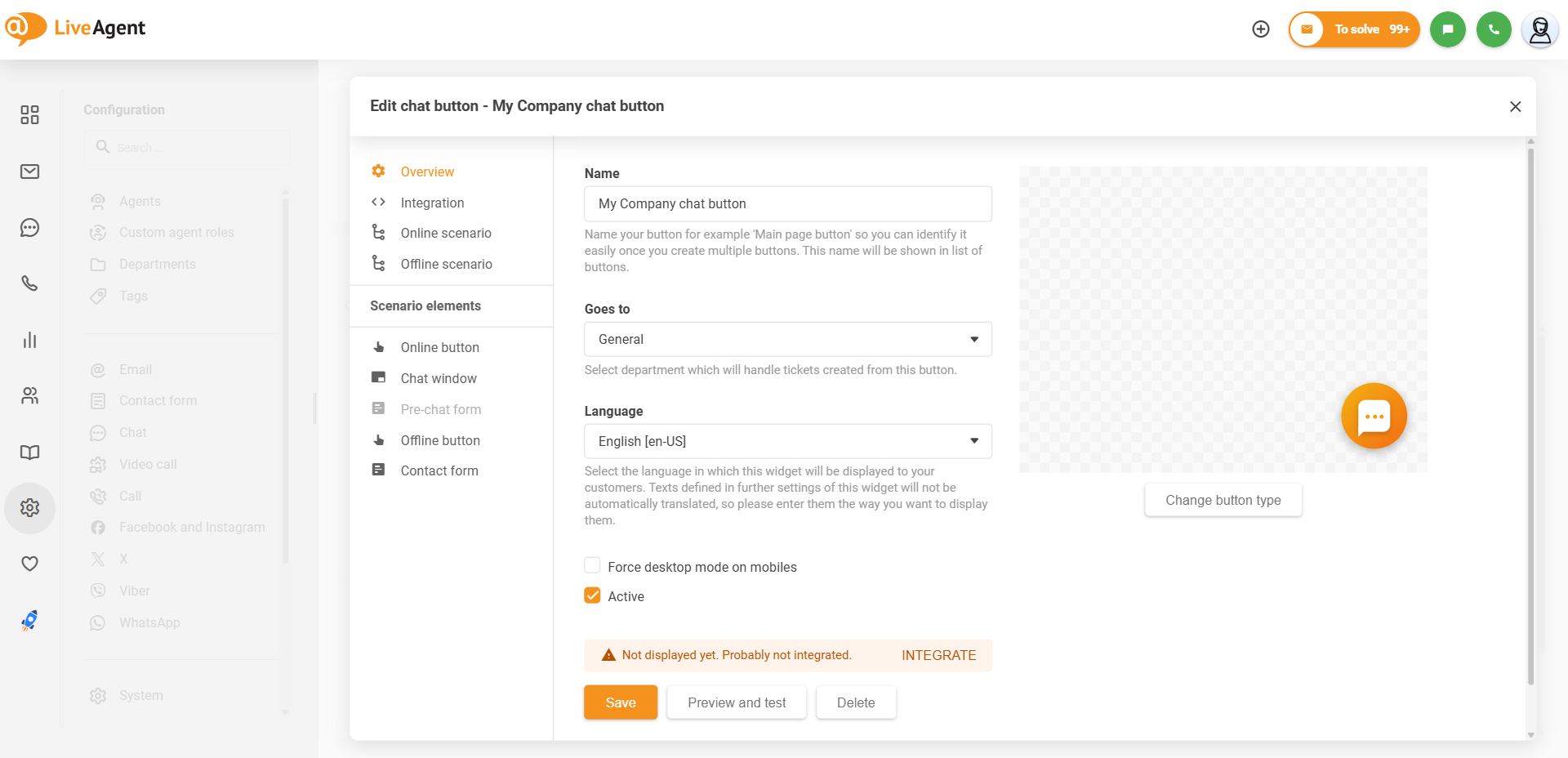Click the Preview and test button
Viewport: 1568px width, 758px height.
[x=737, y=702]
